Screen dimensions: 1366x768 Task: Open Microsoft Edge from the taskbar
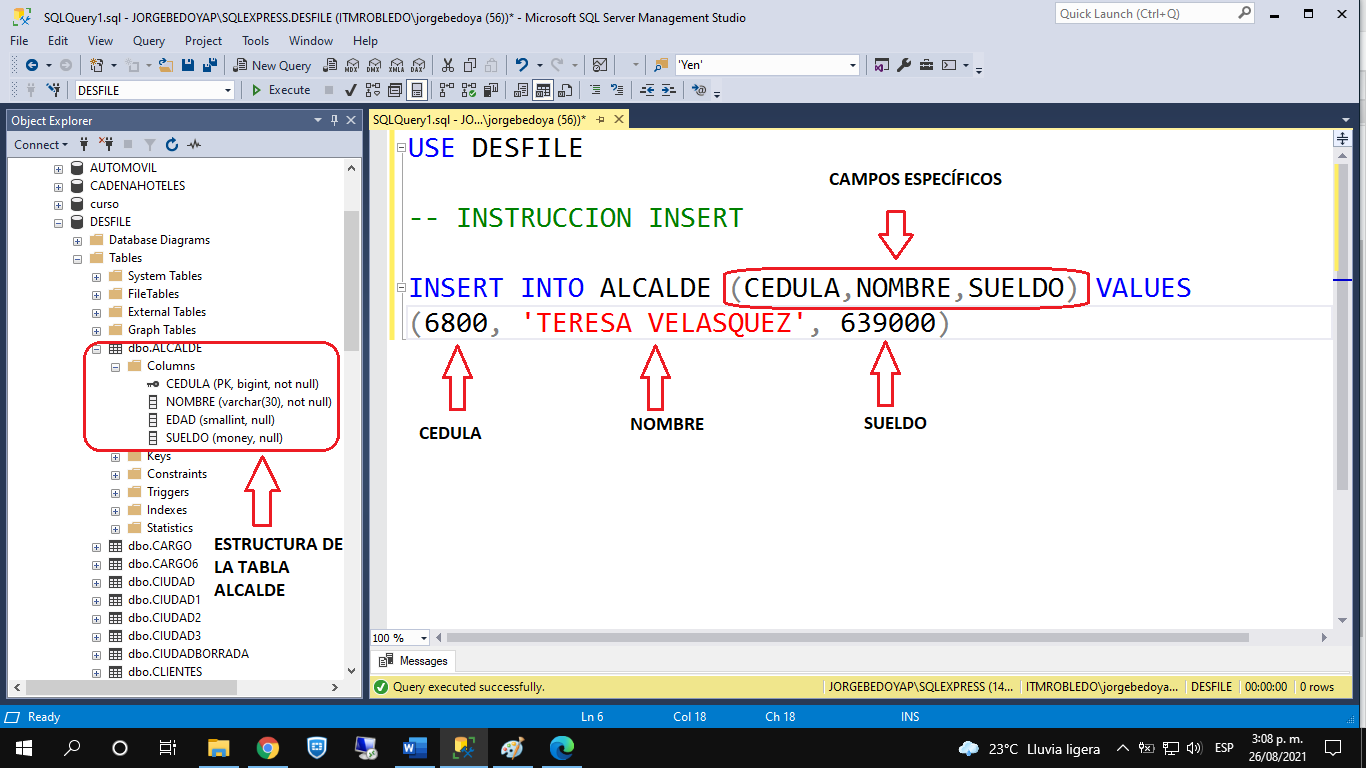coord(562,748)
